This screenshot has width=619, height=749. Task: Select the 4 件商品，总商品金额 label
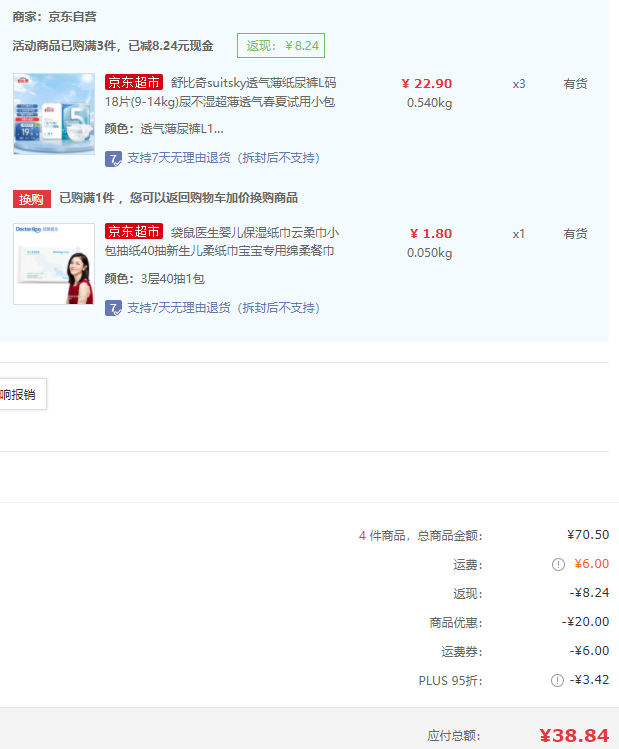click(x=421, y=536)
